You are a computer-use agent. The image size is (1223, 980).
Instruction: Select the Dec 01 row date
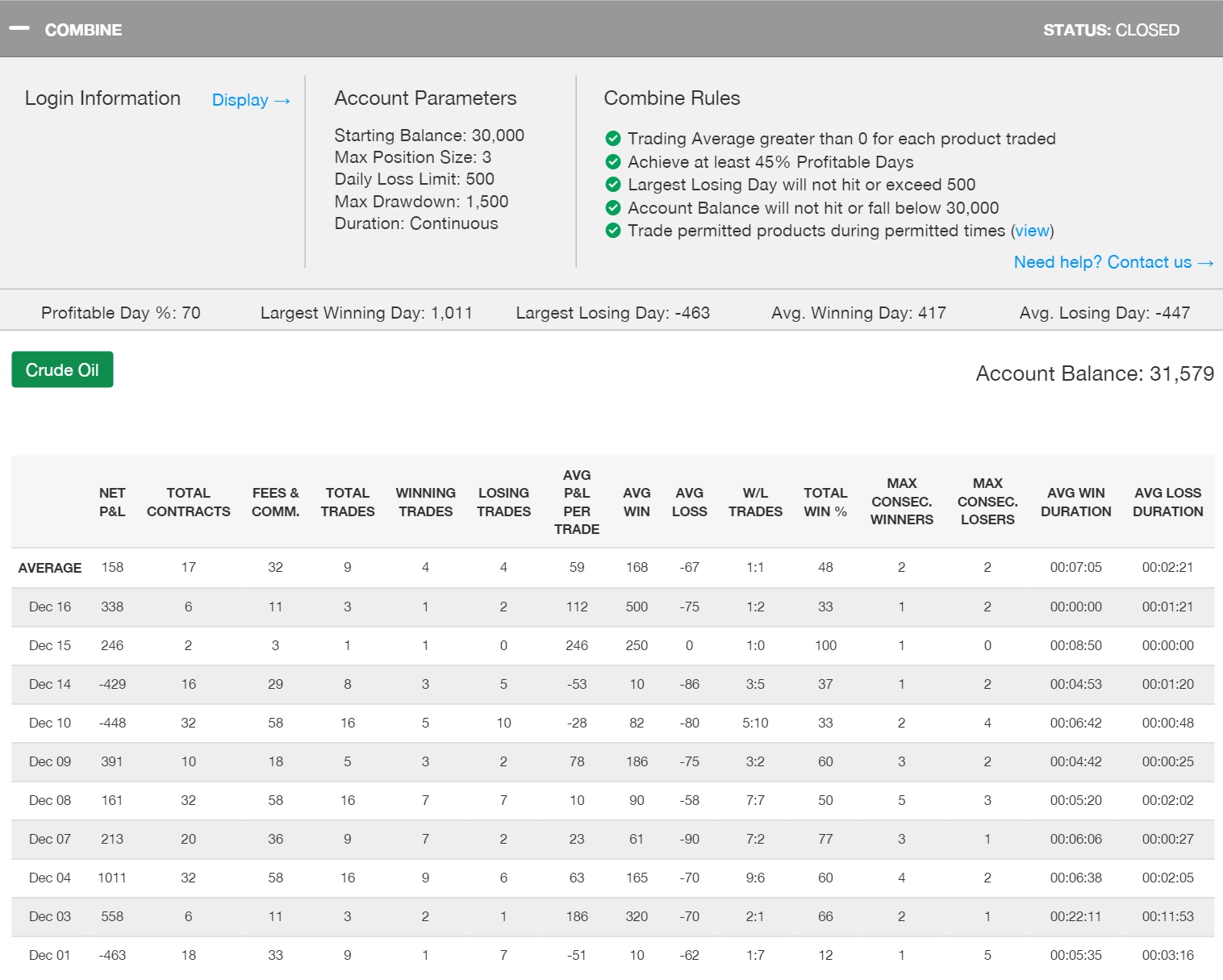point(50,955)
